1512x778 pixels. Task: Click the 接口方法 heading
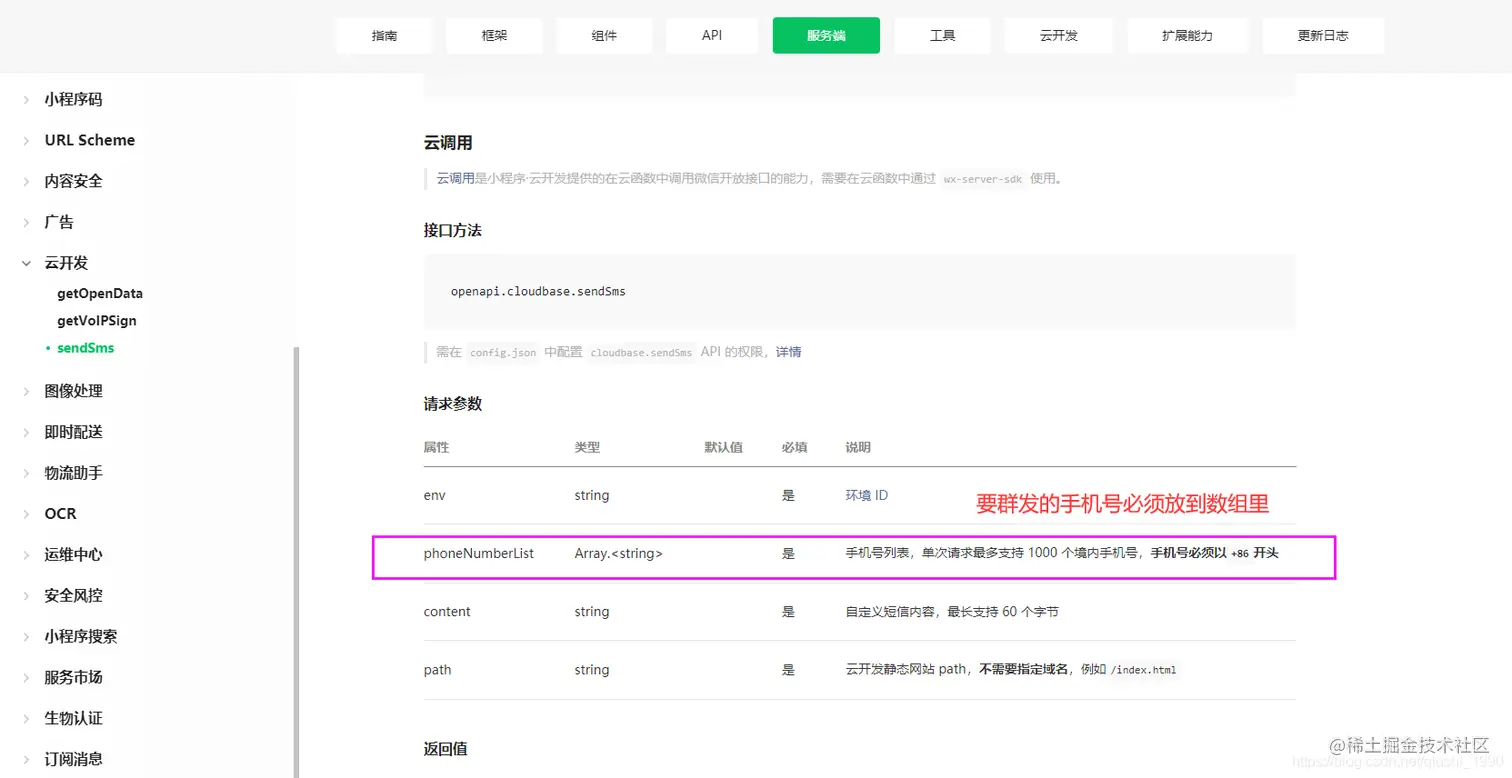[453, 231]
